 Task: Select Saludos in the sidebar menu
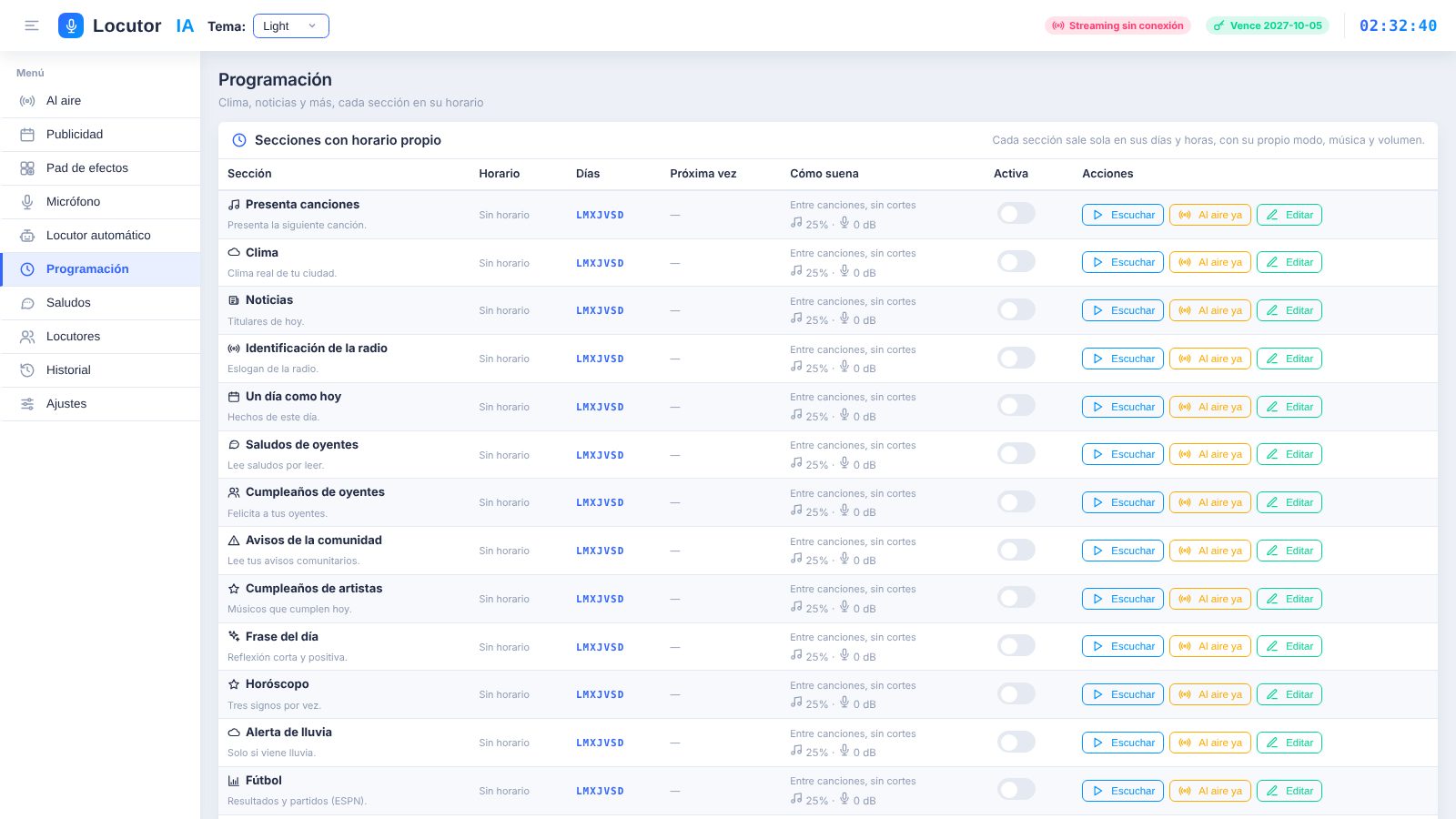click(100, 303)
